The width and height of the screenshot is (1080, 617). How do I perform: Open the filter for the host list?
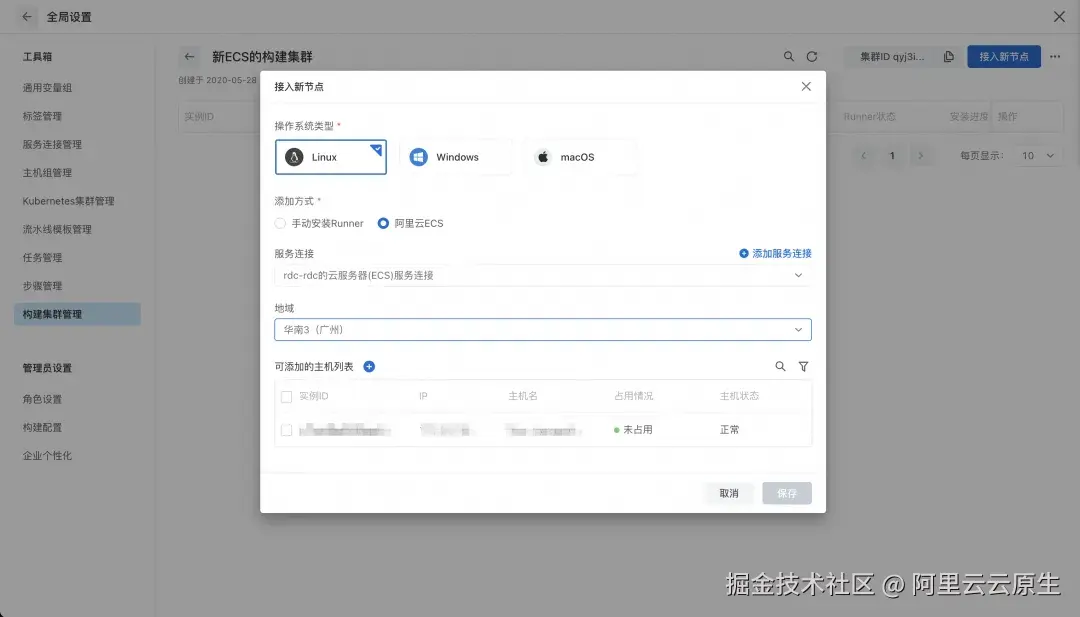[803, 366]
